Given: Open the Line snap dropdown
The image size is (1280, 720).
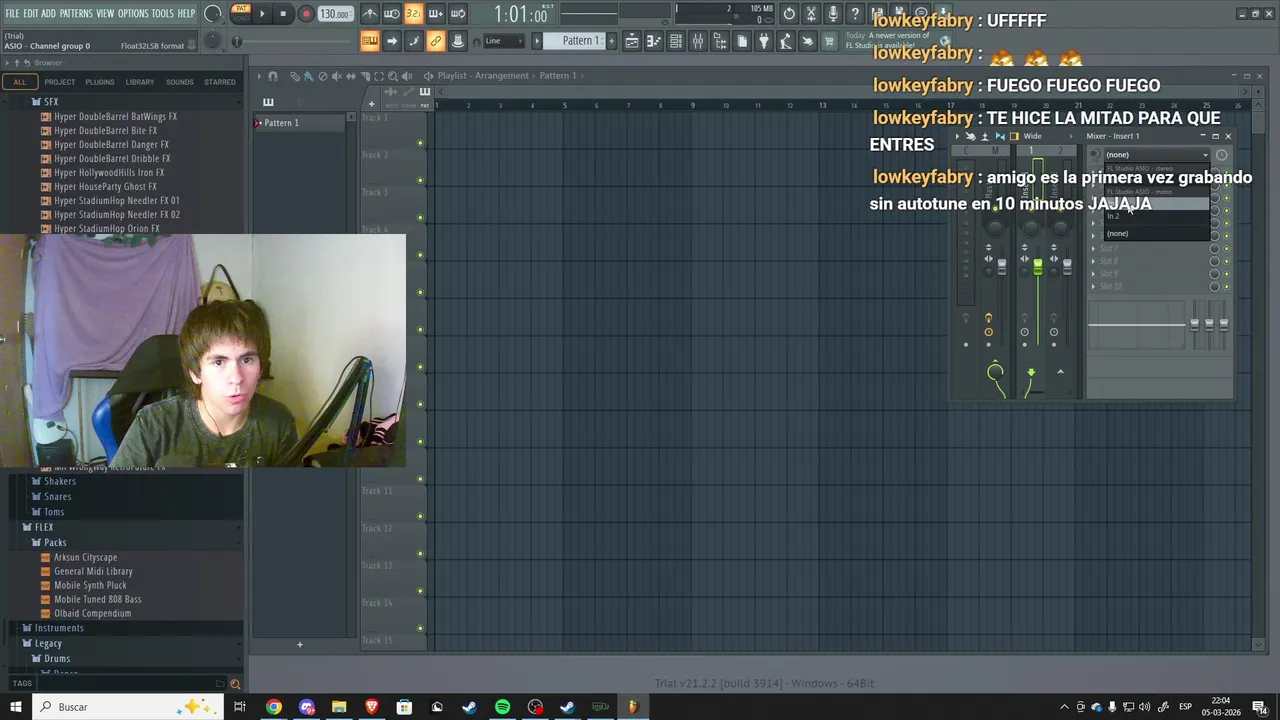Looking at the screenshot, I should (506, 41).
